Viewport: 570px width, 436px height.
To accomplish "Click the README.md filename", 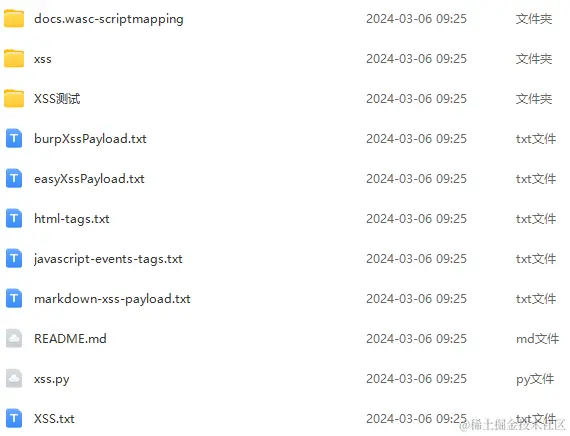I will point(70,339).
